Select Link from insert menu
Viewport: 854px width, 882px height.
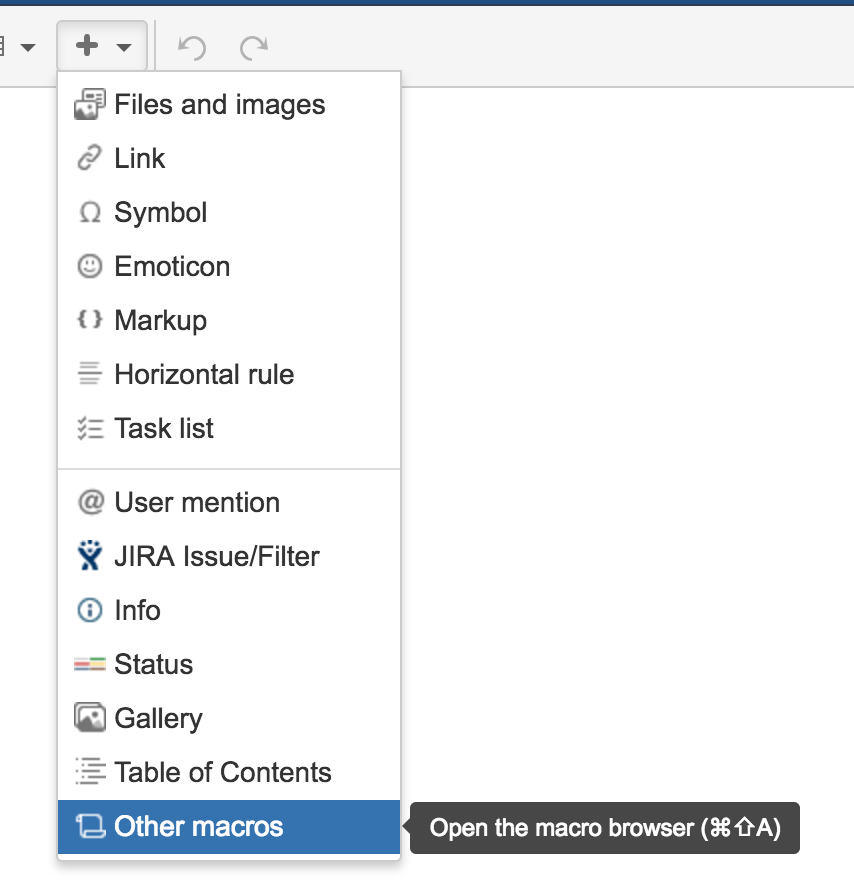point(229,158)
